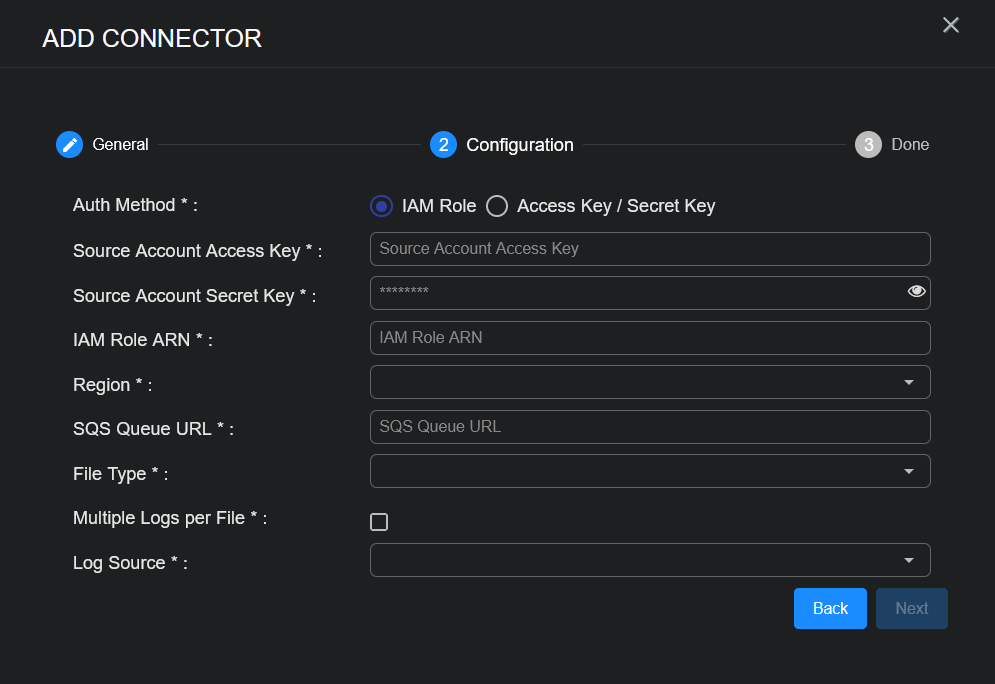
Task: Click the SQS Queue URL text box
Action: click(650, 427)
